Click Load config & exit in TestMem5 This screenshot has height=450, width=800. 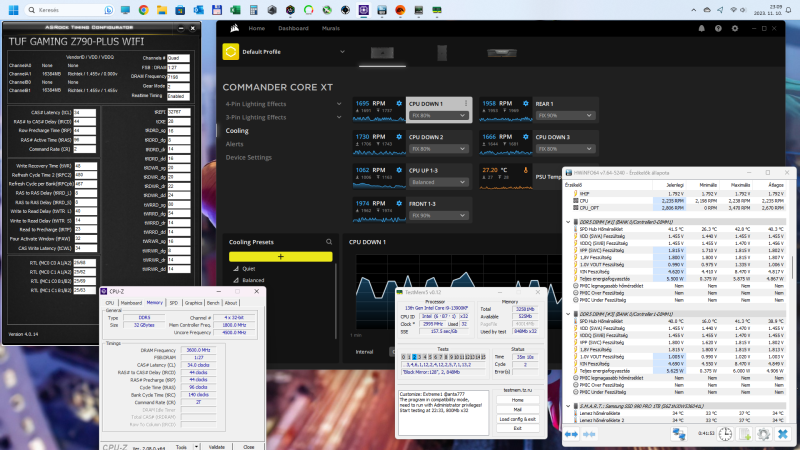click(x=517, y=419)
